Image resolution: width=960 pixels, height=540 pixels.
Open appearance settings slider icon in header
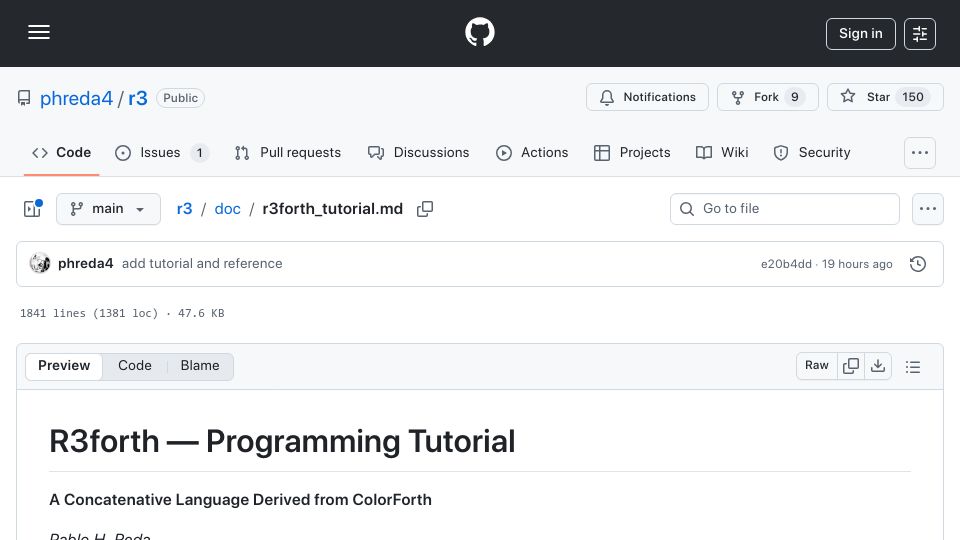(x=920, y=34)
